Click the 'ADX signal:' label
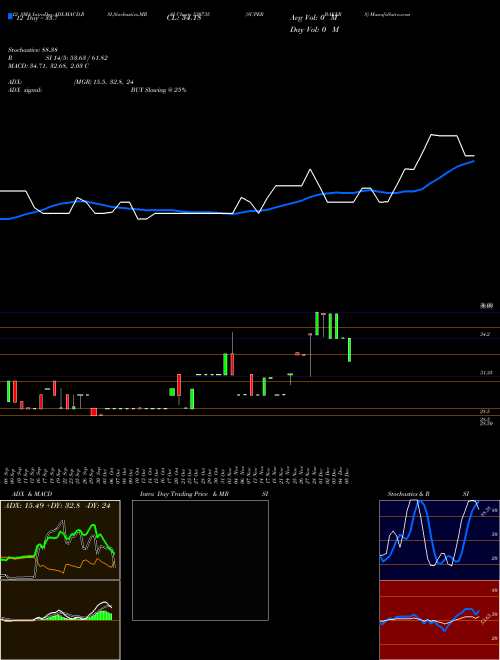Screen dimensions: 500x660 [x=24, y=90]
